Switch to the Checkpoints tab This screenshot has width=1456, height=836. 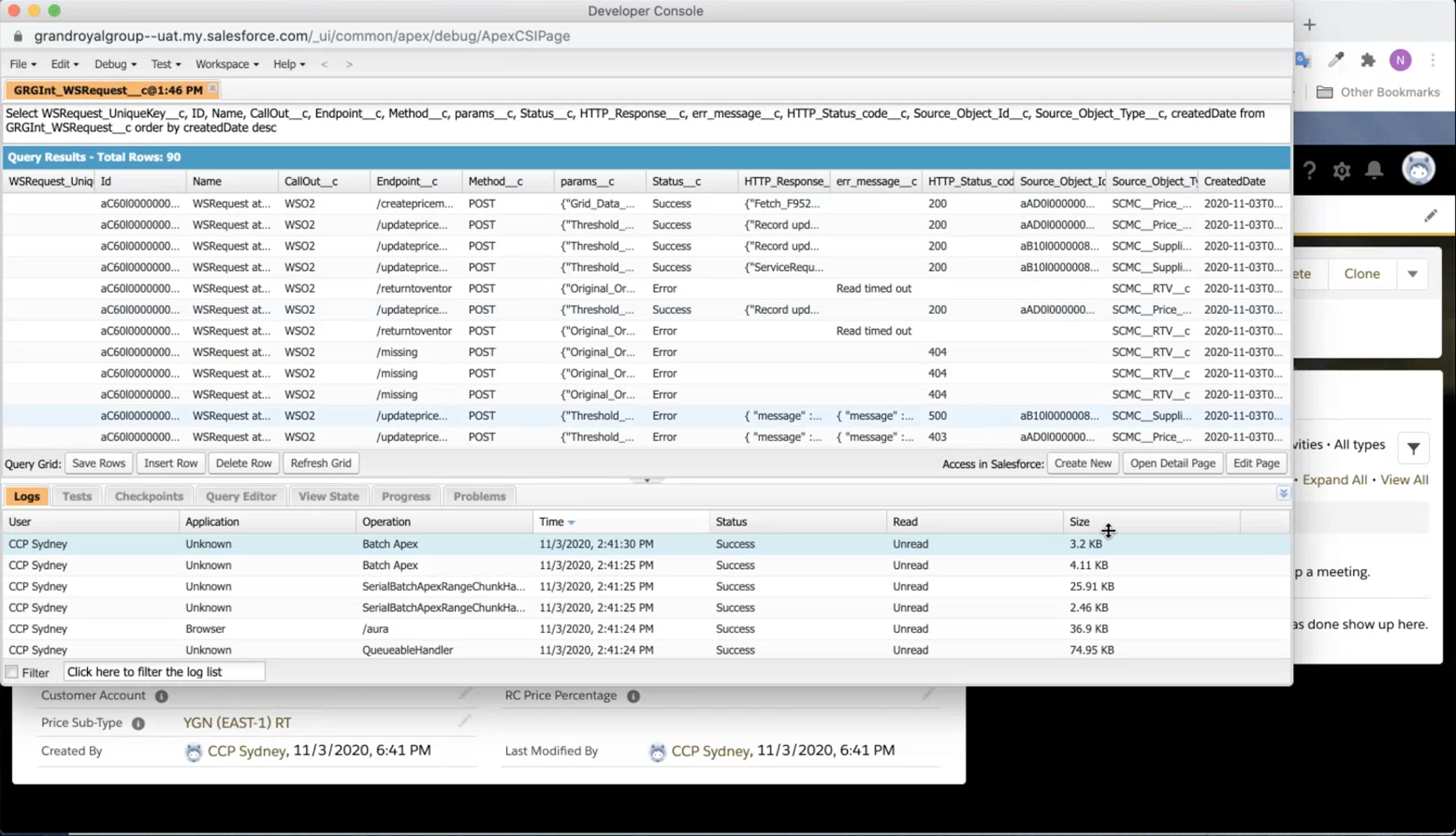(148, 496)
